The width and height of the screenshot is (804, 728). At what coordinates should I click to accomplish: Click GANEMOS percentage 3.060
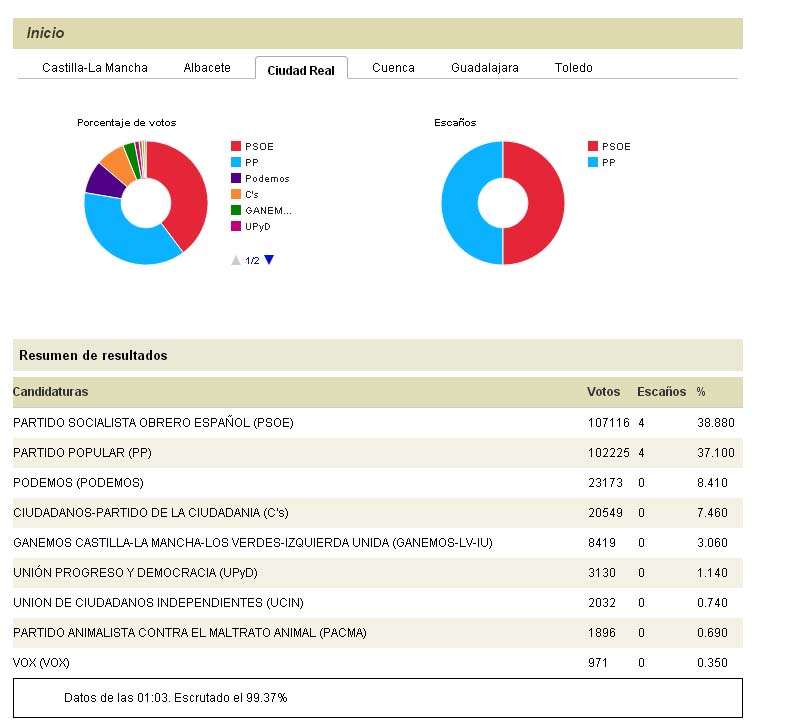(712, 542)
